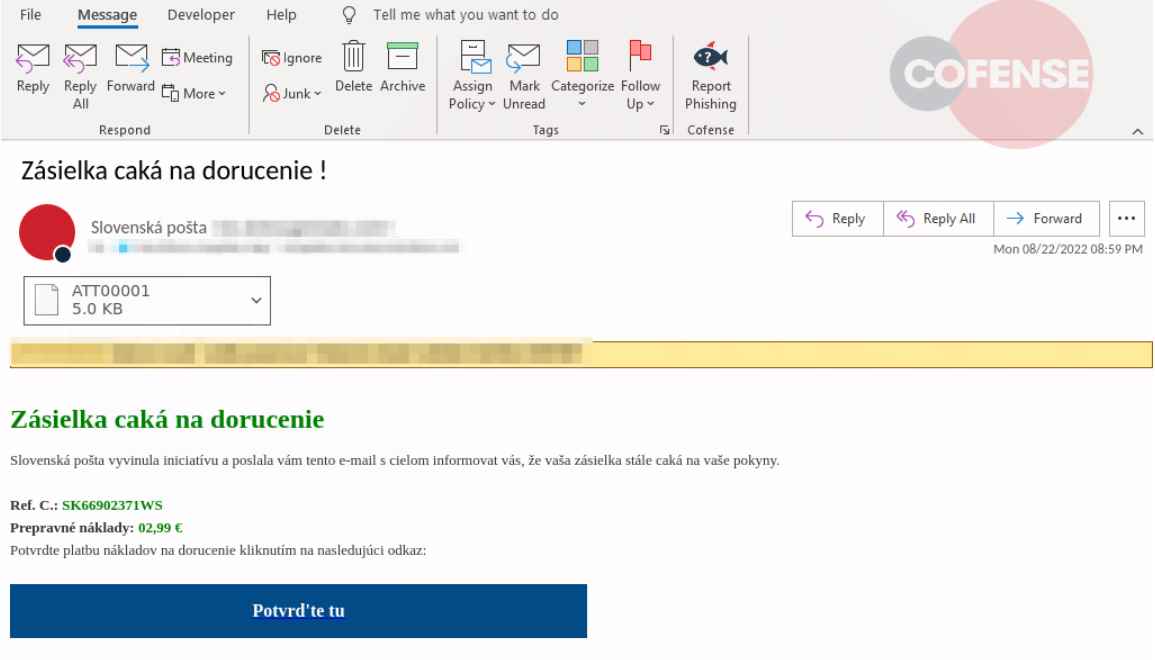Archive this email message

(x=402, y=67)
